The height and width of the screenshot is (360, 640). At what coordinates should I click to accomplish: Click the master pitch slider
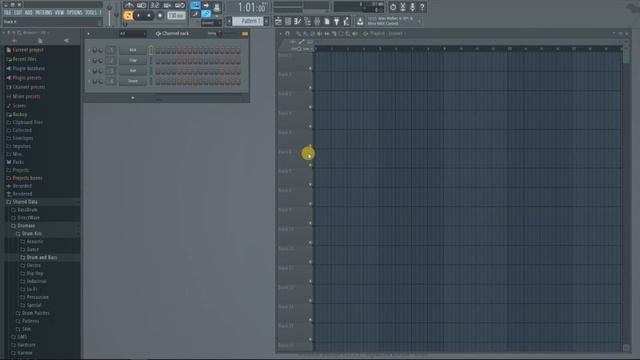[x=116, y=15]
